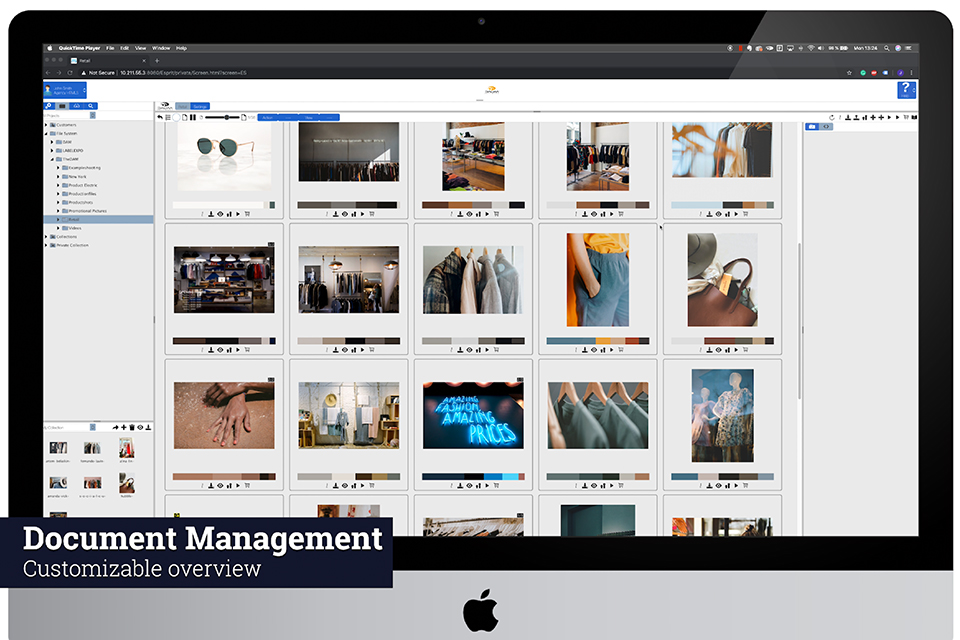Toggle the eye icon under the neon sign image
This screenshot has width=960, height=640.
(x=469, y=486)
